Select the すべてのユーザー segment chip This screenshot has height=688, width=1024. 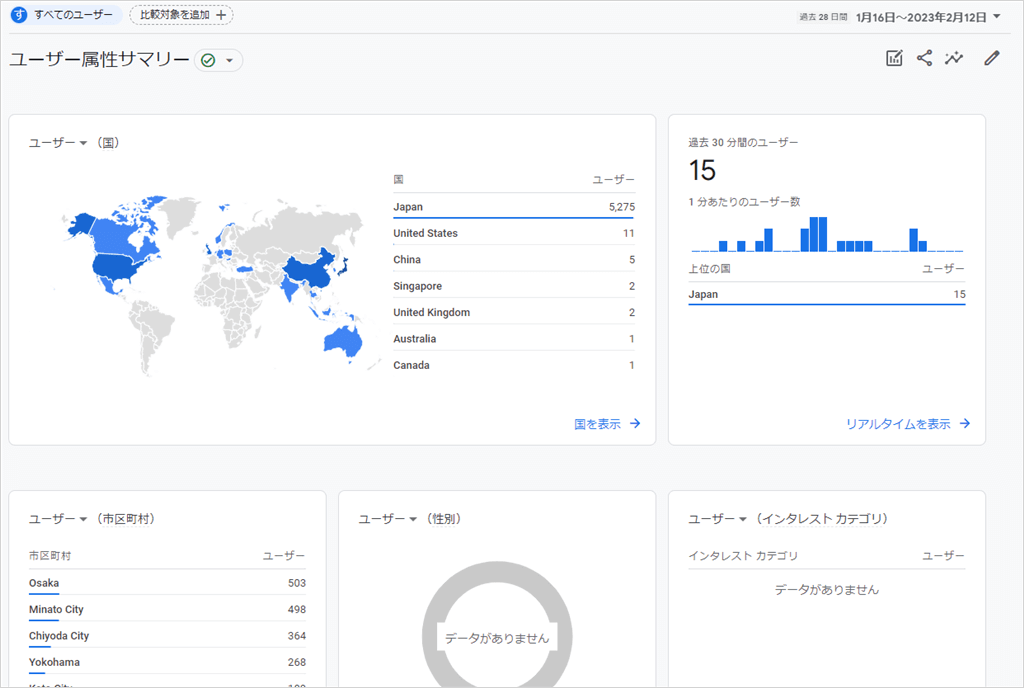66,14
